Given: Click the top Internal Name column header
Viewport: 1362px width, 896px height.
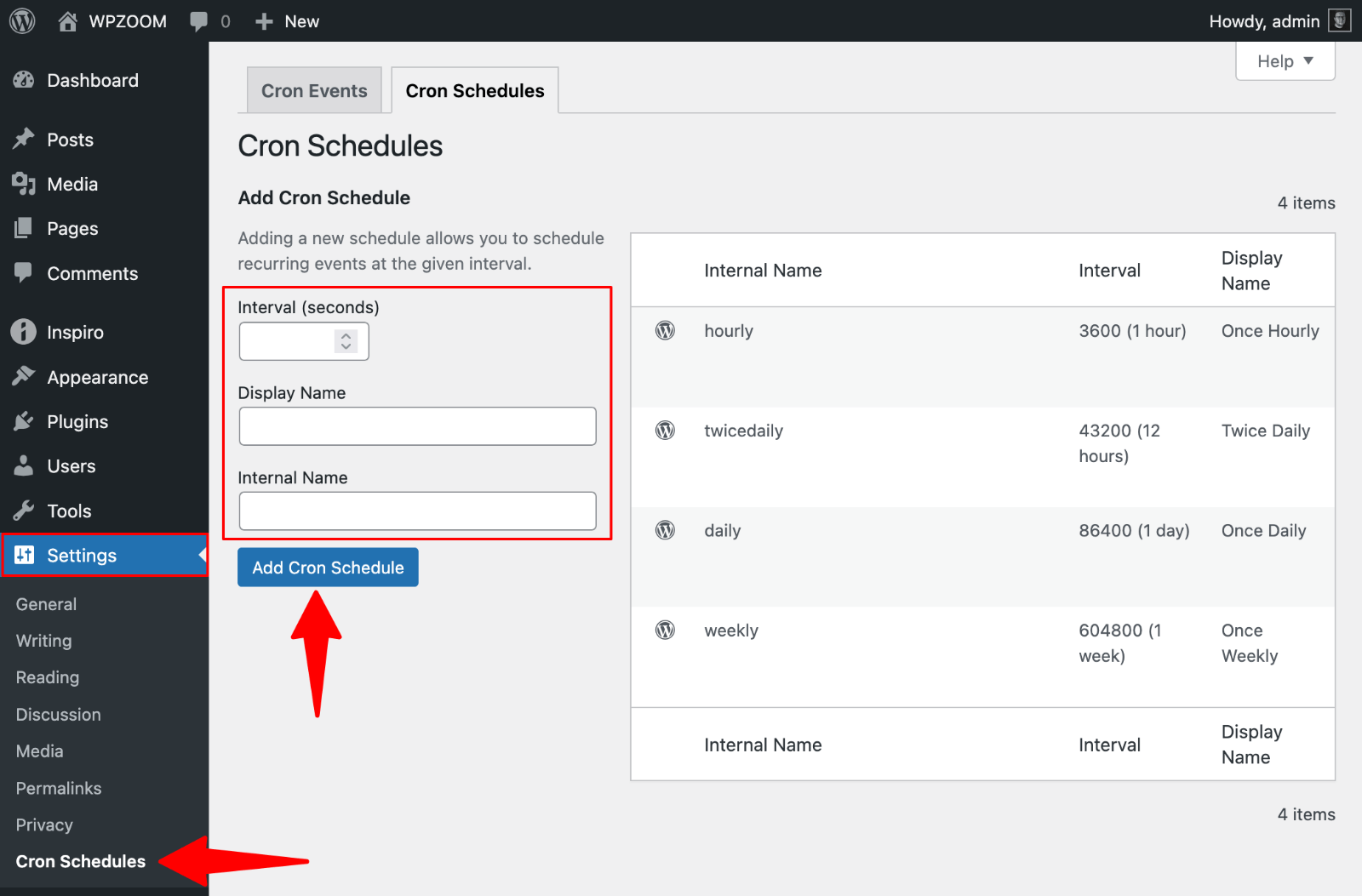Looking at the screenshot, I should pos(763,271).
